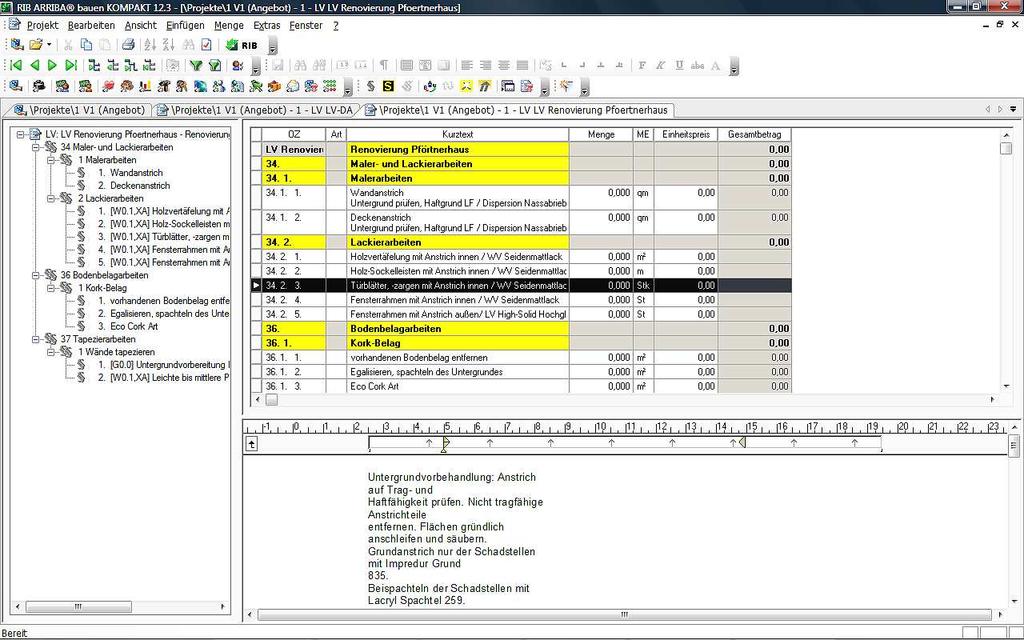Click the right indent marker on the ruler
This screenshot has height=640, width=1024.
click(x=743, y=443)
